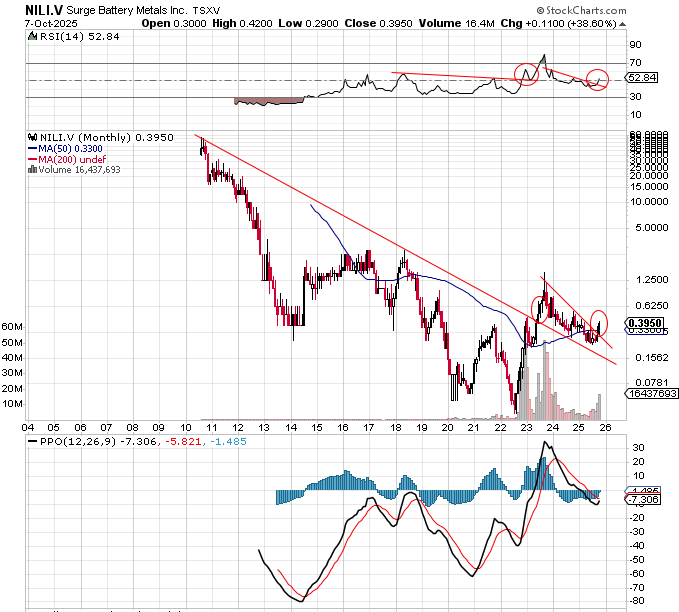Click the 90 level on the RSI axis
Viewport: 679px width, 612px height.
coord(635,45)
